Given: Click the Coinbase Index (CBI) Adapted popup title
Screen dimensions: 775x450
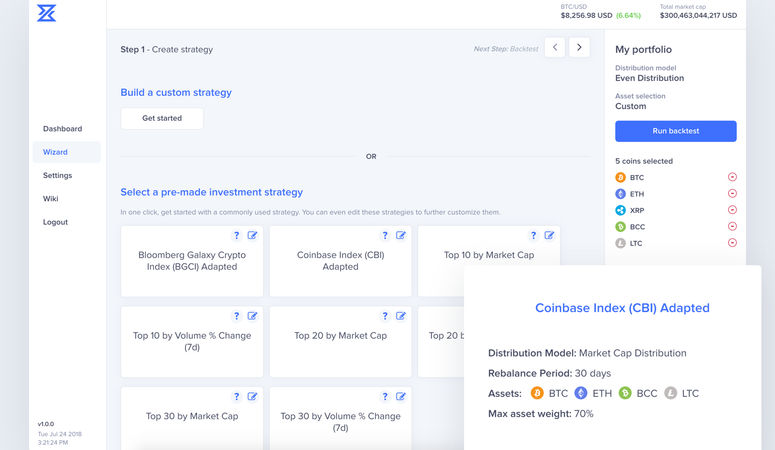Looking at the screenshot, I should 622,308.
